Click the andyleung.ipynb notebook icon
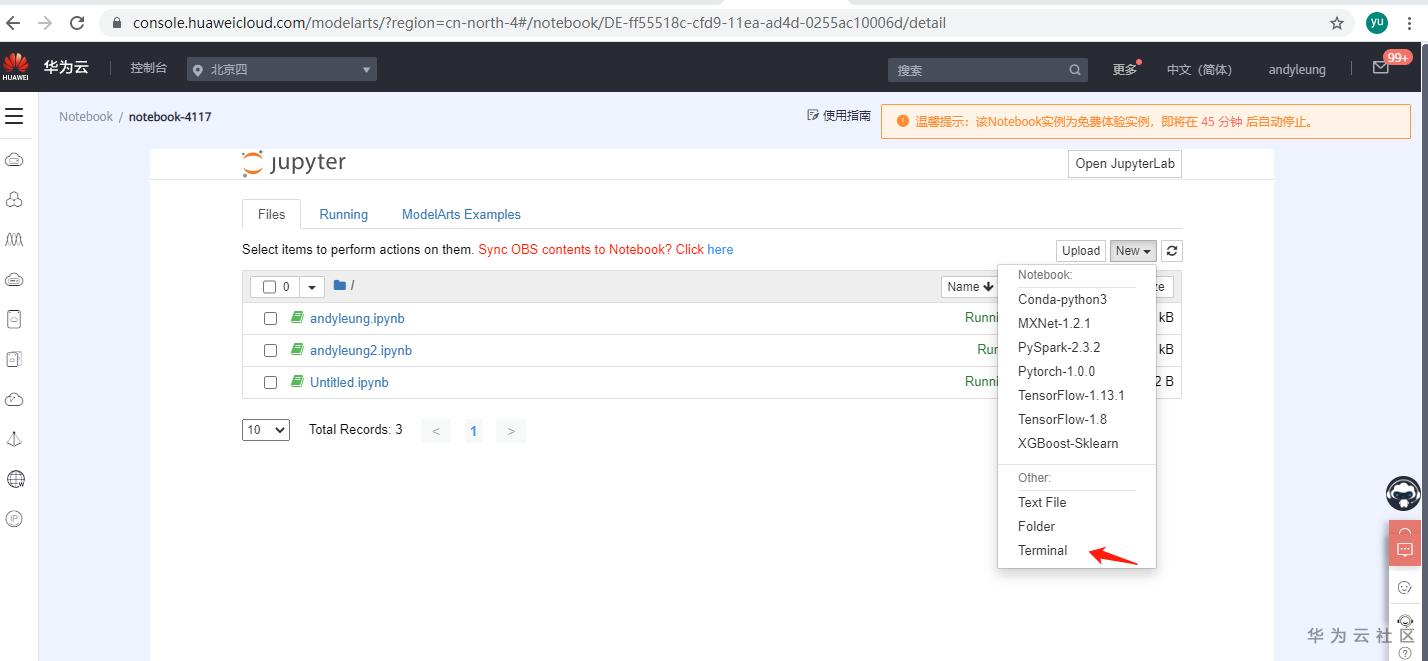 tap(297, 317)
